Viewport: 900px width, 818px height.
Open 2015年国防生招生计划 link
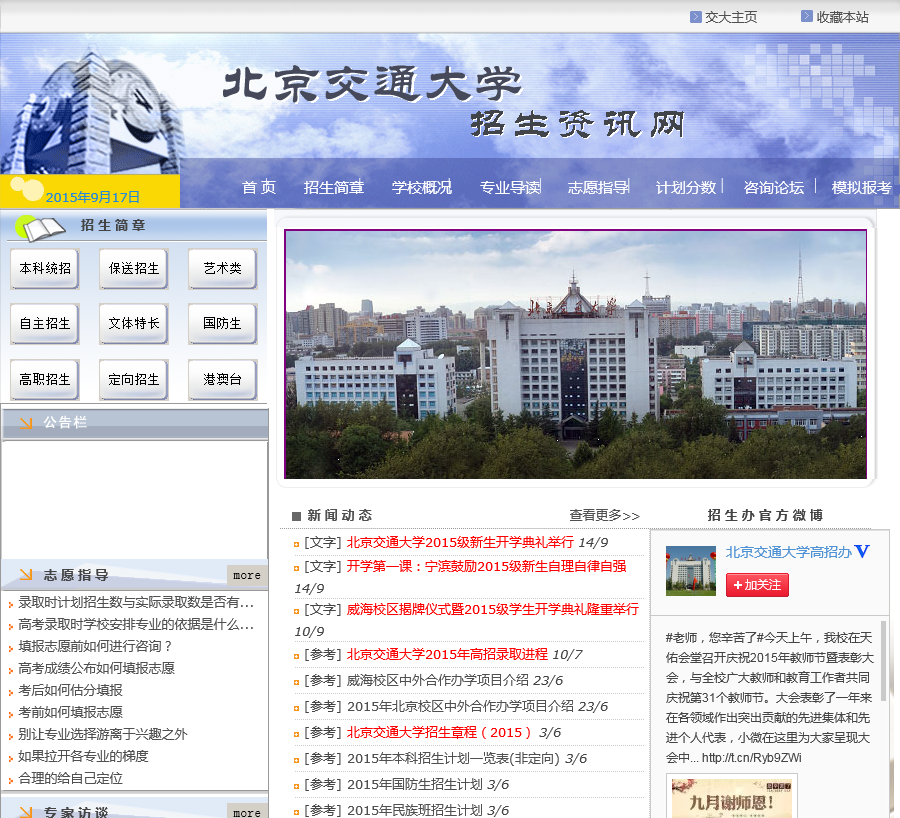click(x=414, y=785)
